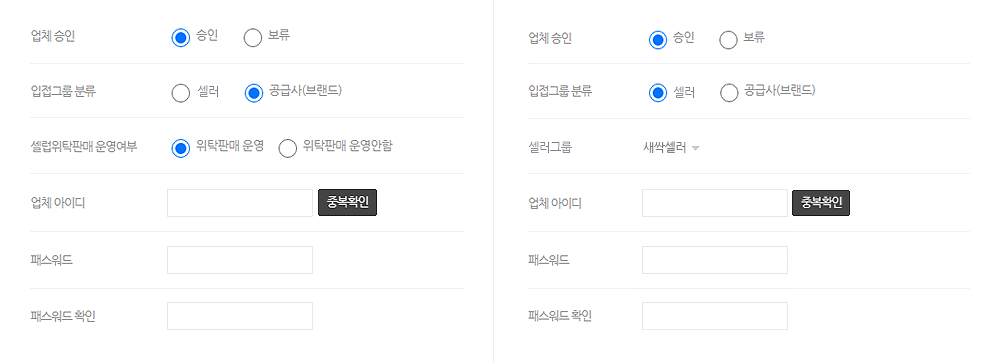
Task: Focus the 업체 아이디 field in left form
Action: (240, 203)
